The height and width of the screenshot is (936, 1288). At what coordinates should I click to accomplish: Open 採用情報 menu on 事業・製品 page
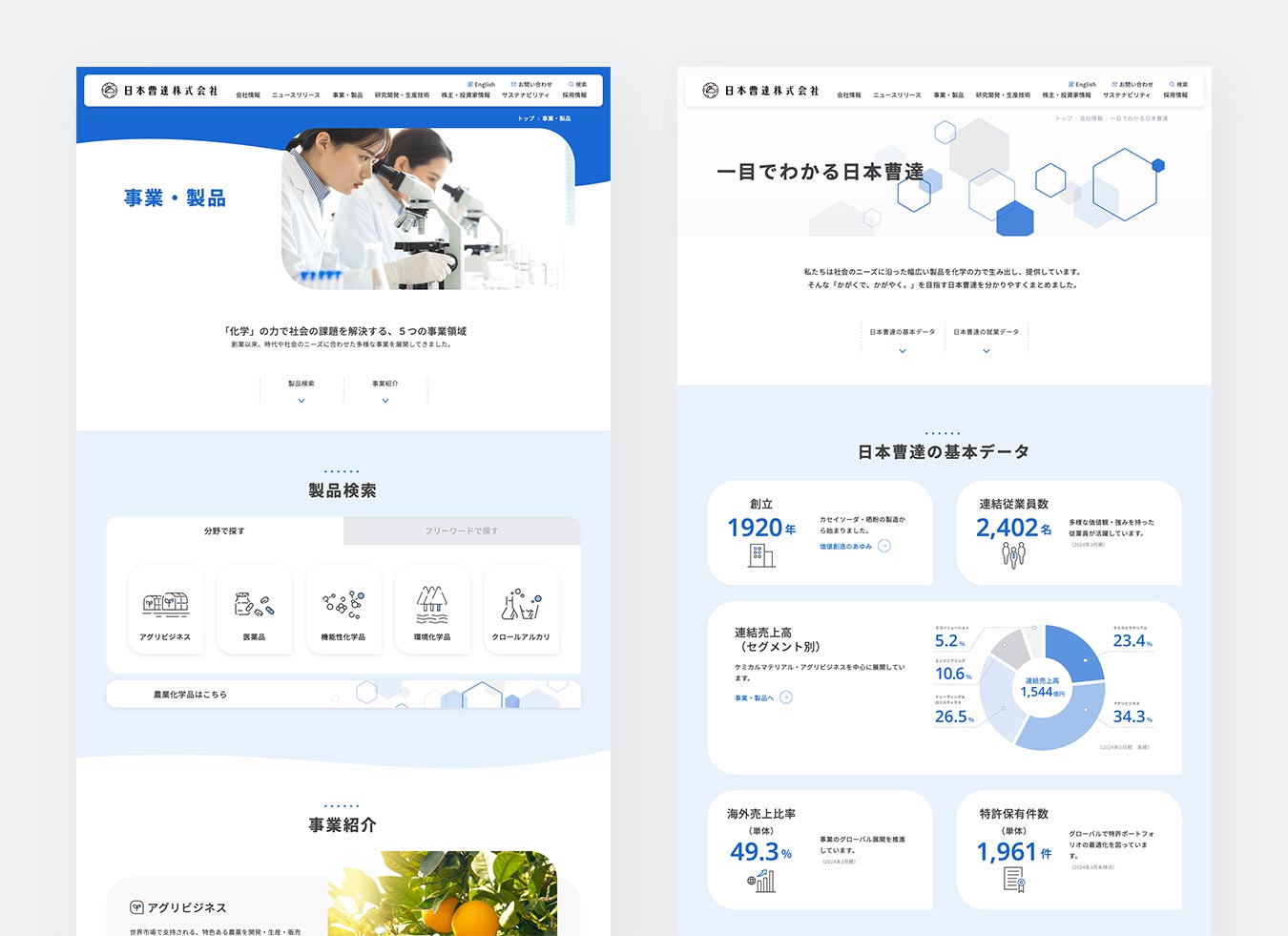(x=574, y=95)
